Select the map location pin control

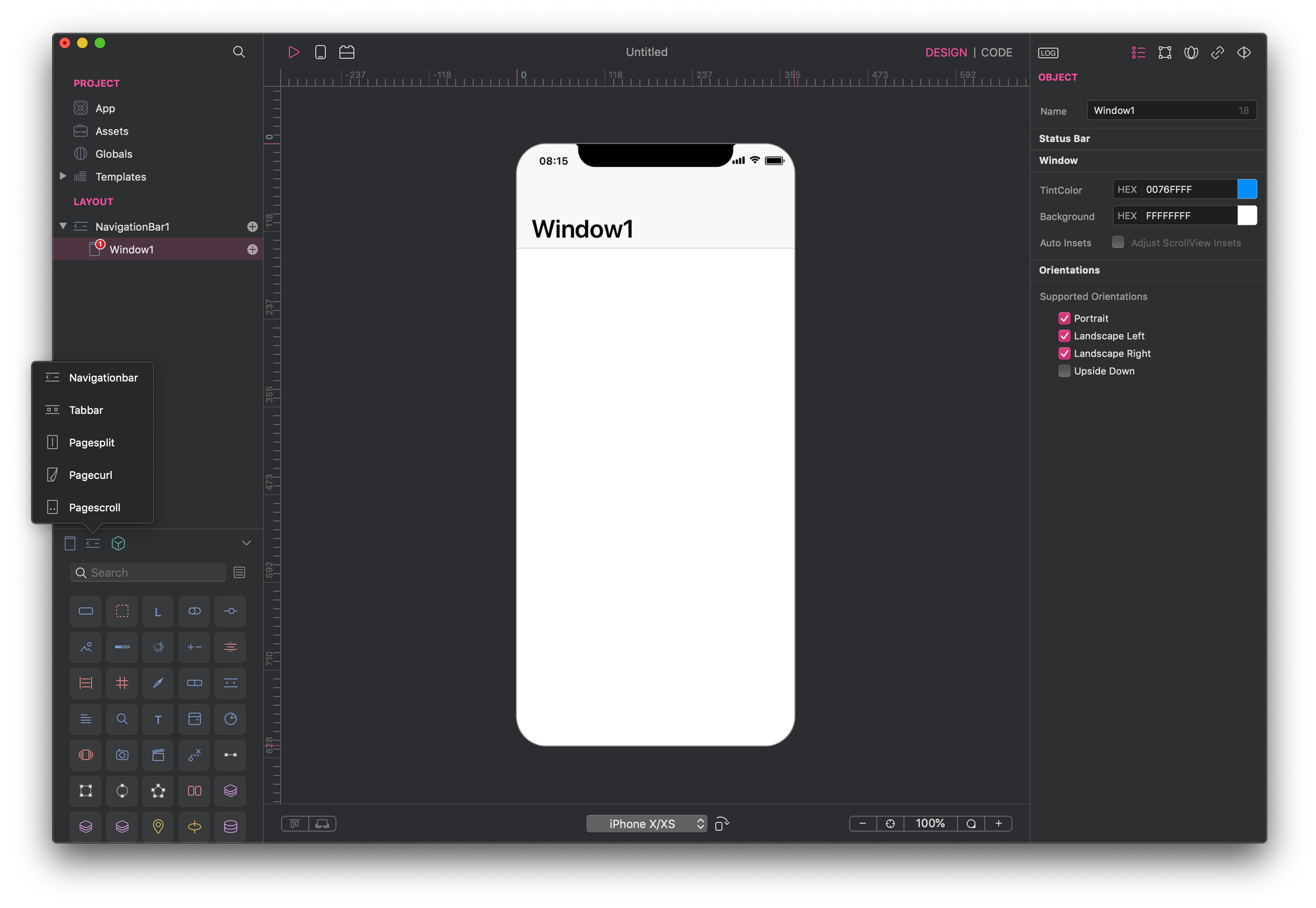[x=158, y=826]
